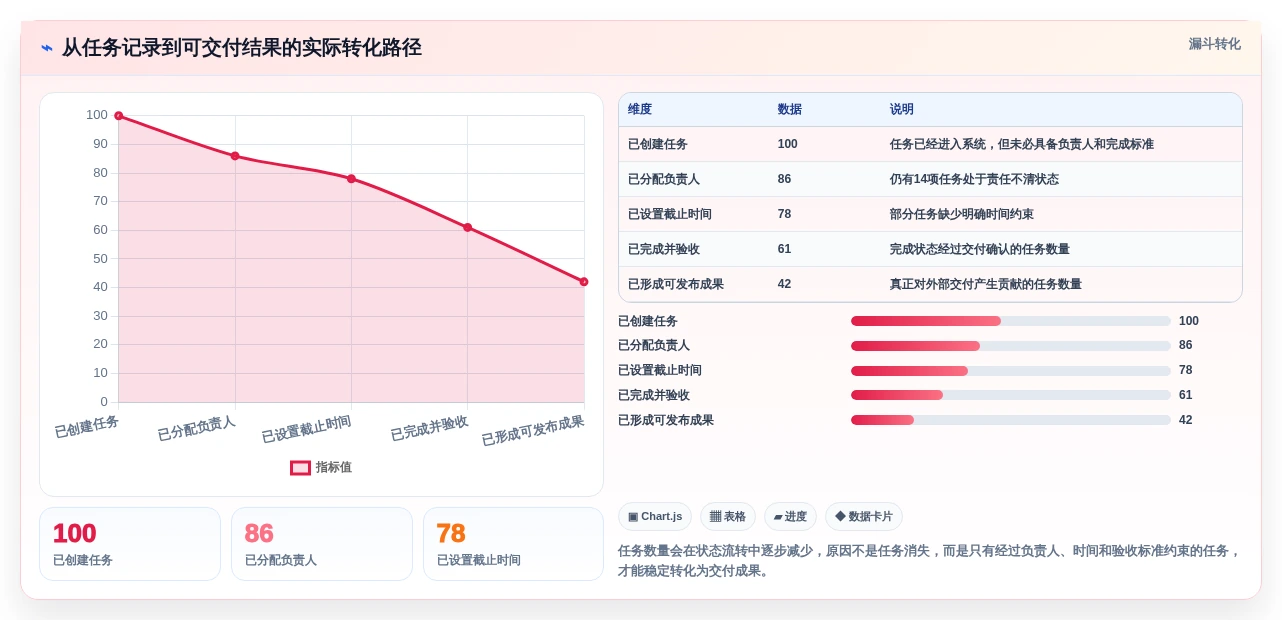Click the lightning icon beside the title
This screenshot has width=1282, height=620.
47,48
